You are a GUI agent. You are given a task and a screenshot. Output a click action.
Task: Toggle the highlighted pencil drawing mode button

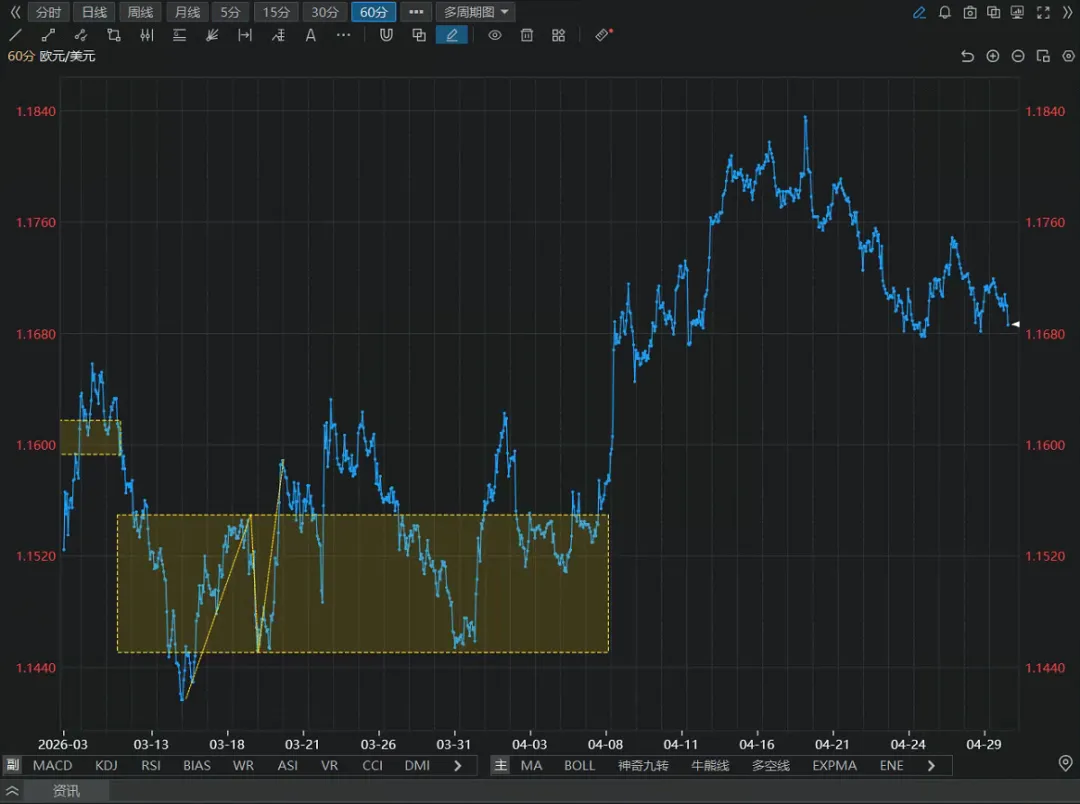pyautogui.click(x=452, y=35)
